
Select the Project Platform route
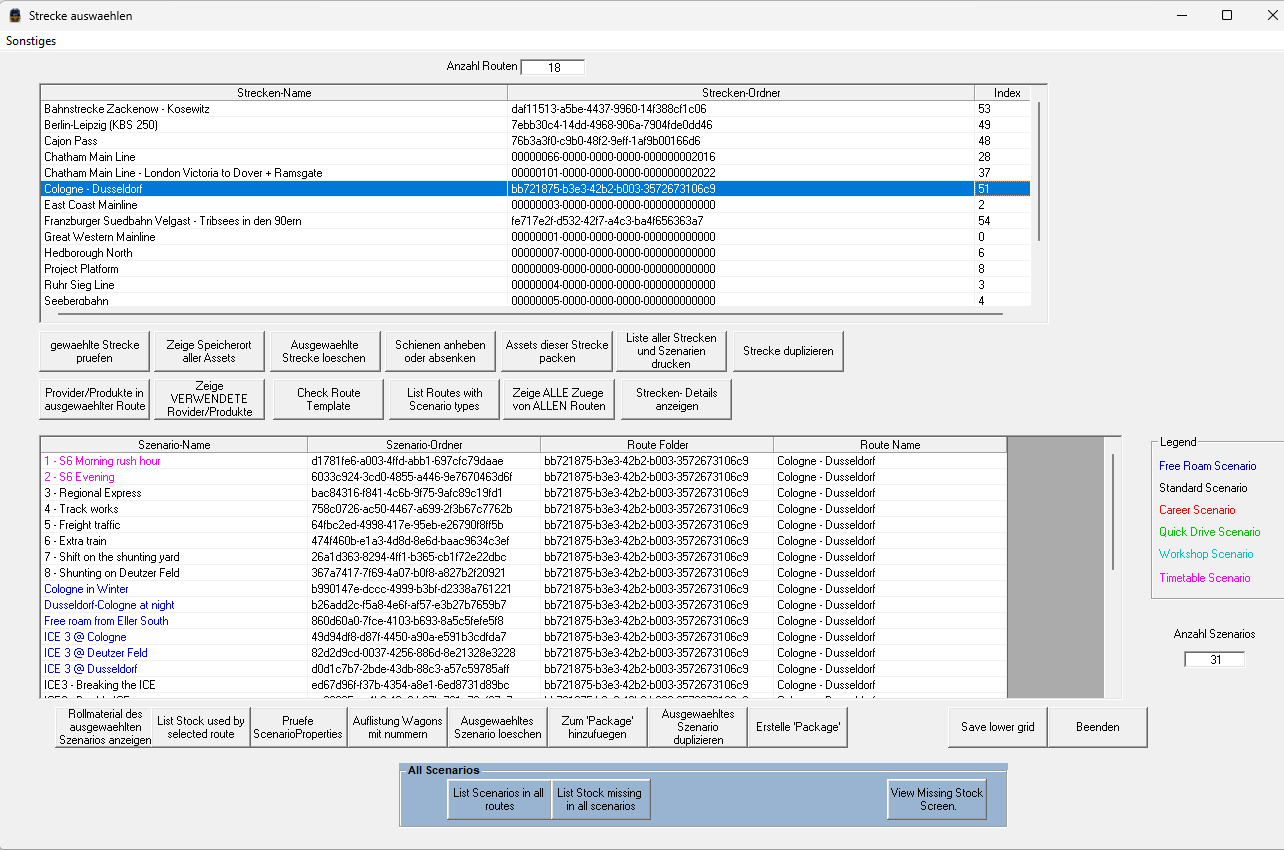[535, 269]
